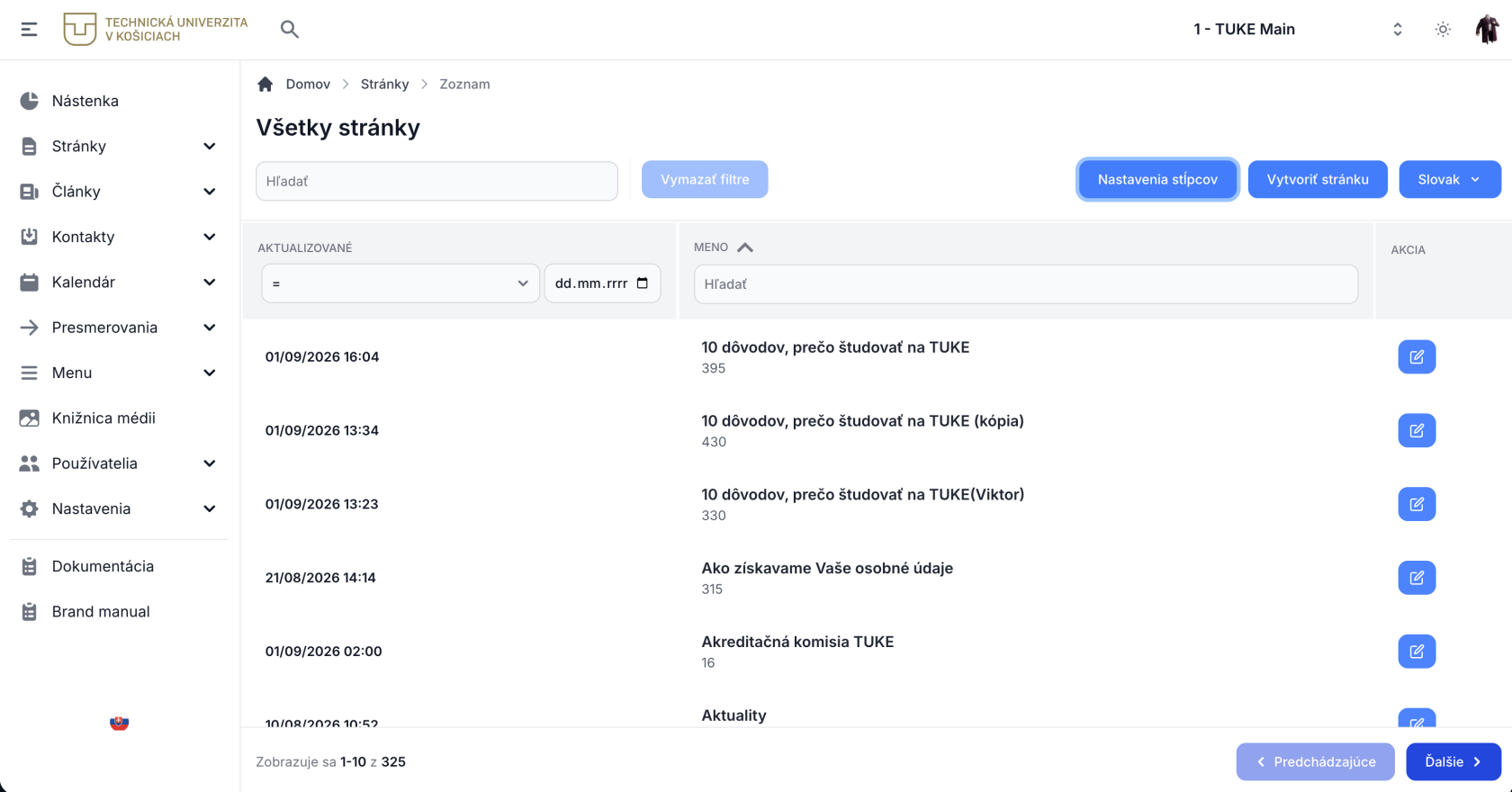Edit the 'TUKE(Viktor)' page

1417,505
